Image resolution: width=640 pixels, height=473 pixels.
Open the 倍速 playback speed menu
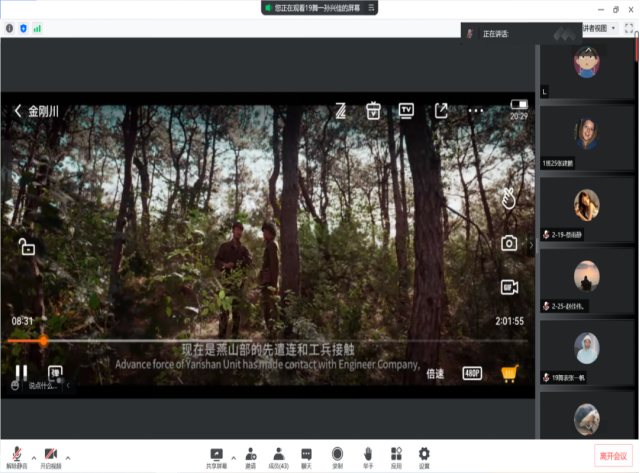(435, 374)
